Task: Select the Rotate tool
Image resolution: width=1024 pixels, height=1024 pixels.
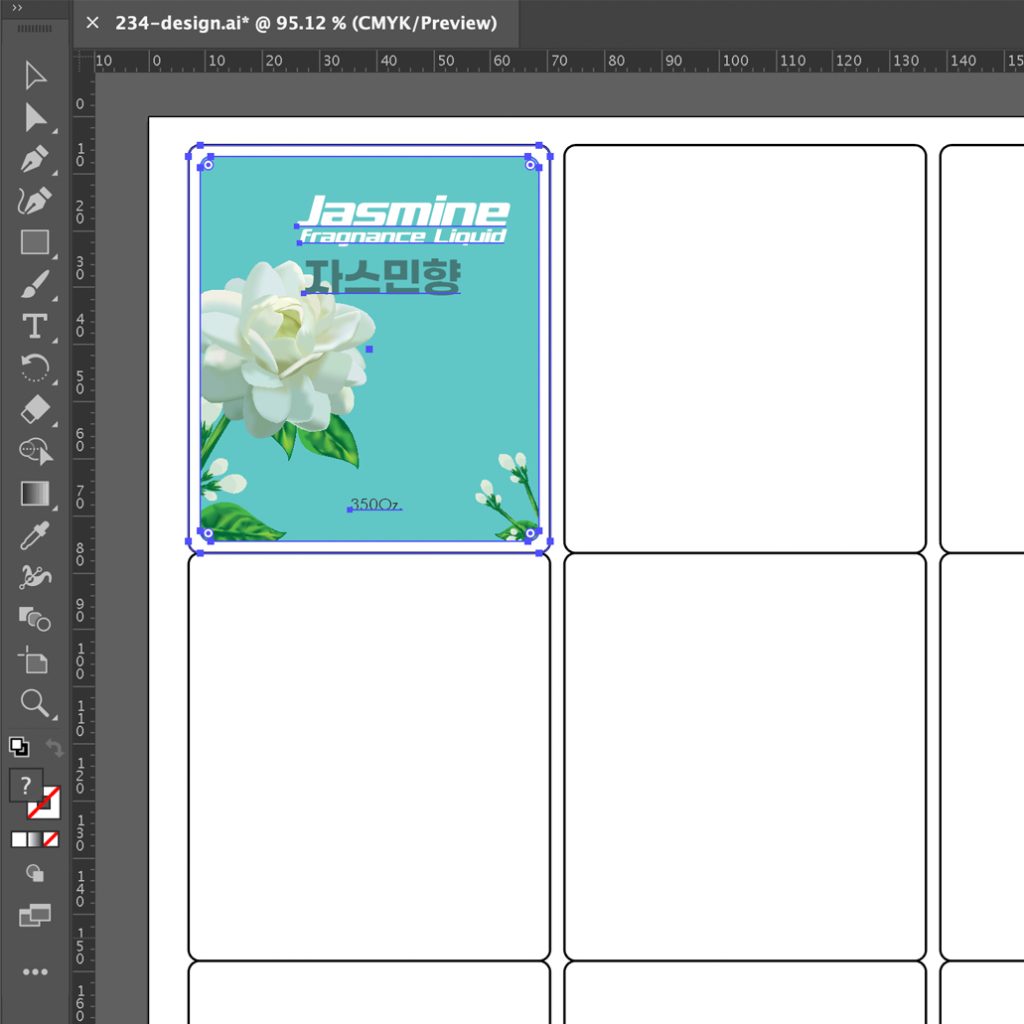Action: pyautogui.click(x=35, y=368)
